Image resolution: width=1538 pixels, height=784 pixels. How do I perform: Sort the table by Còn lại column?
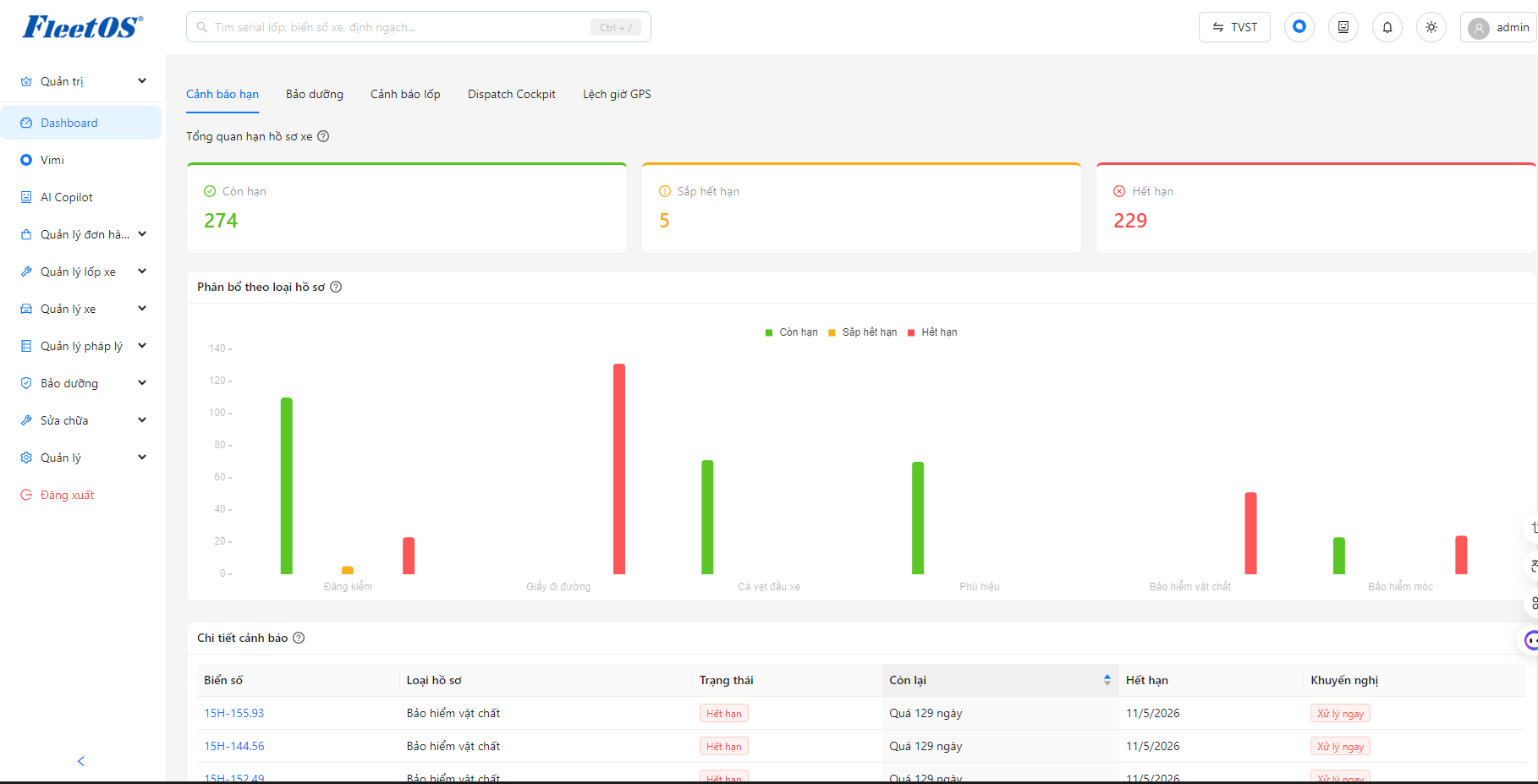click(1000, 680)
